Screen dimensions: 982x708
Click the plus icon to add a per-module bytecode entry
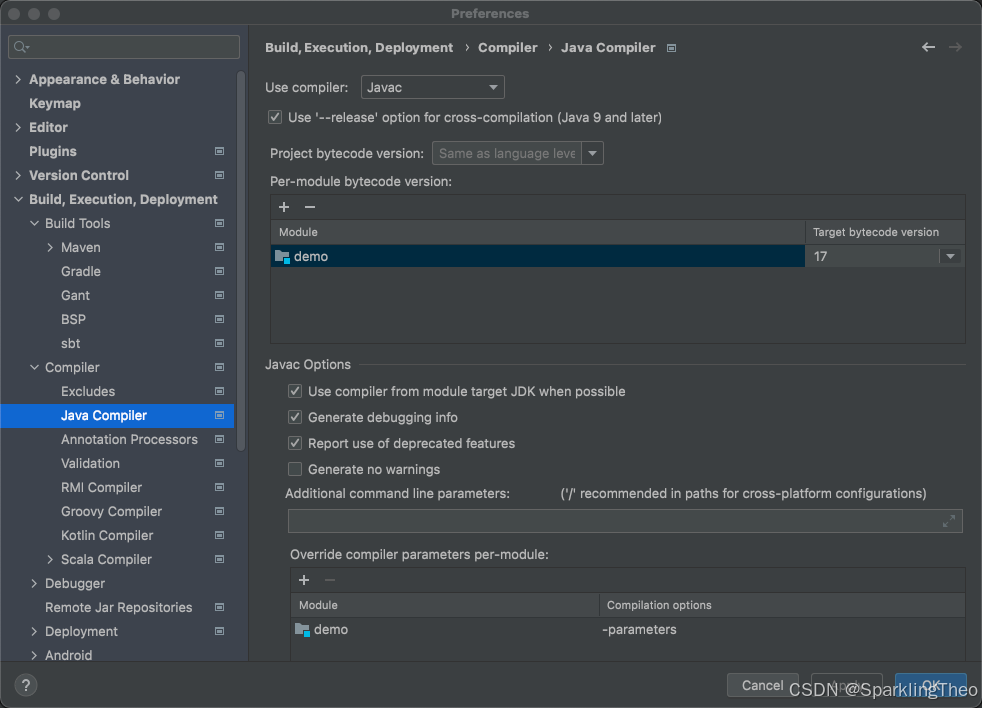coord(284,207)
